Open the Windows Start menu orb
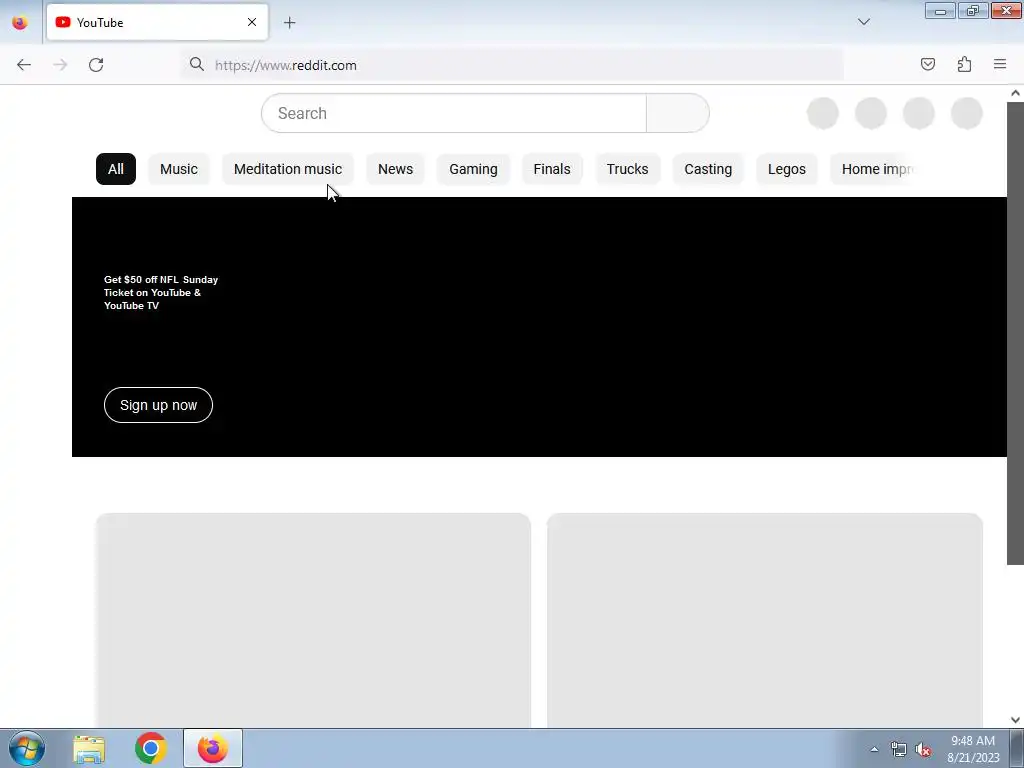This screenshot has width=1024, height=768. 27,748
